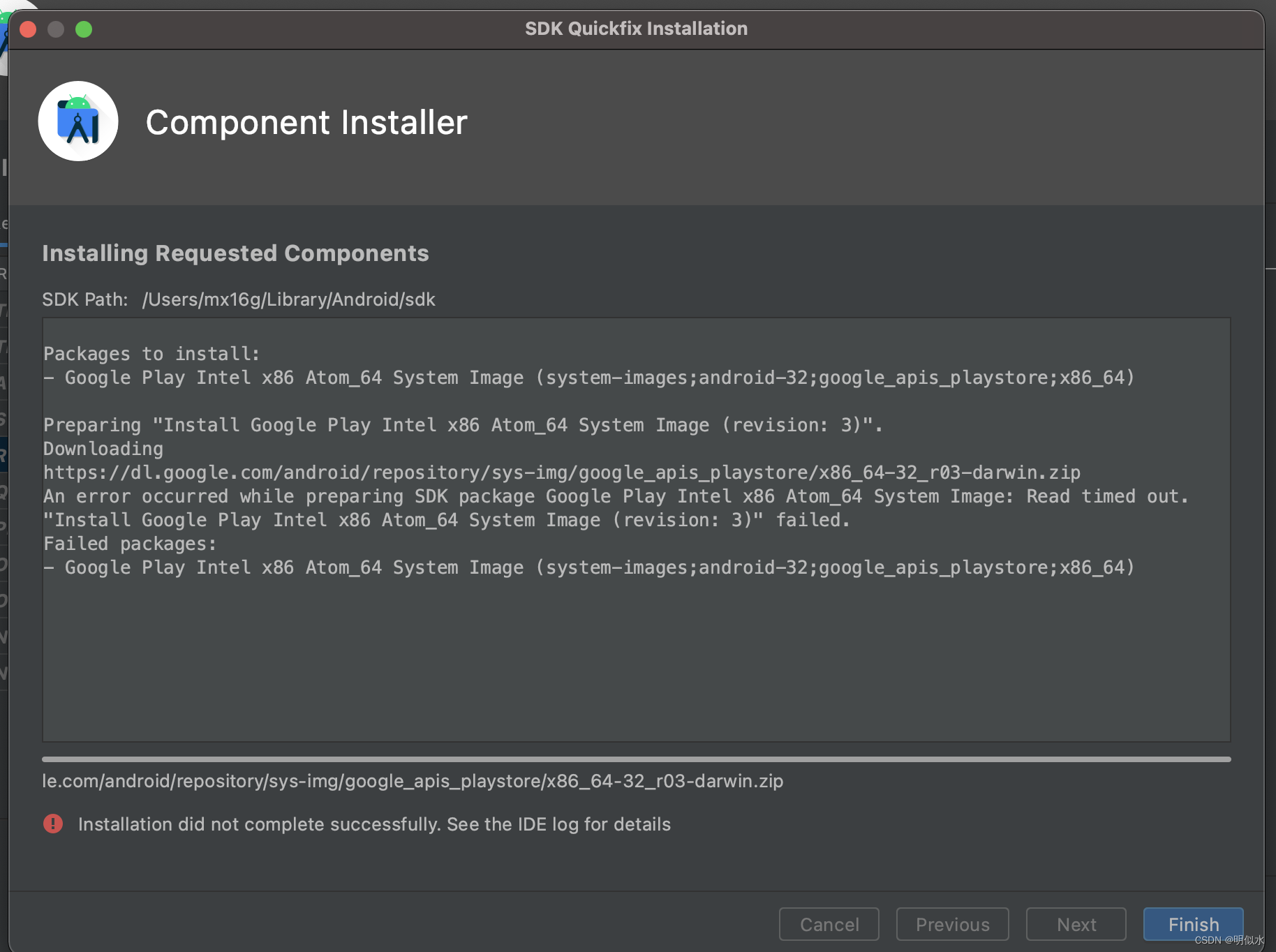The height and width of the screenshot is (952, 1276).
Task: Click the SDK path /Users/mx16g/Library/Android/sdk
Action: [288, 299]
